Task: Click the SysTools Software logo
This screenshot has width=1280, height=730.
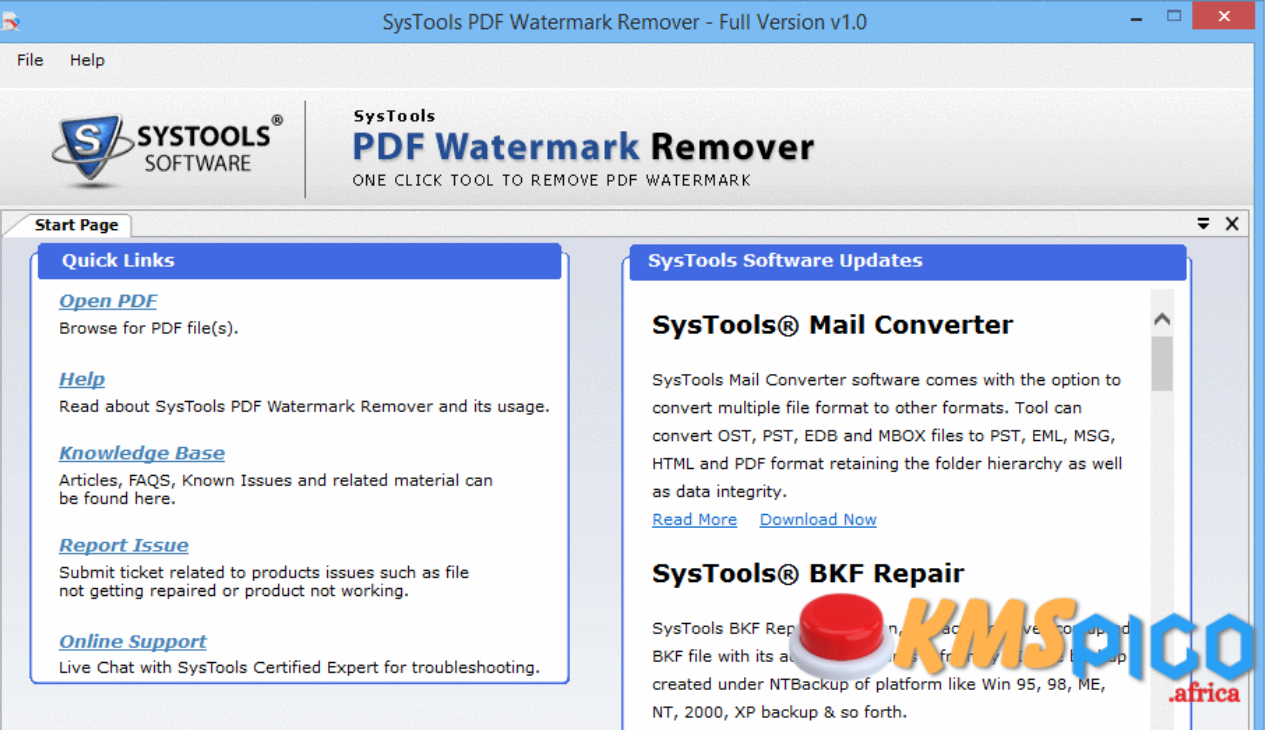Action: click(167, 149)
